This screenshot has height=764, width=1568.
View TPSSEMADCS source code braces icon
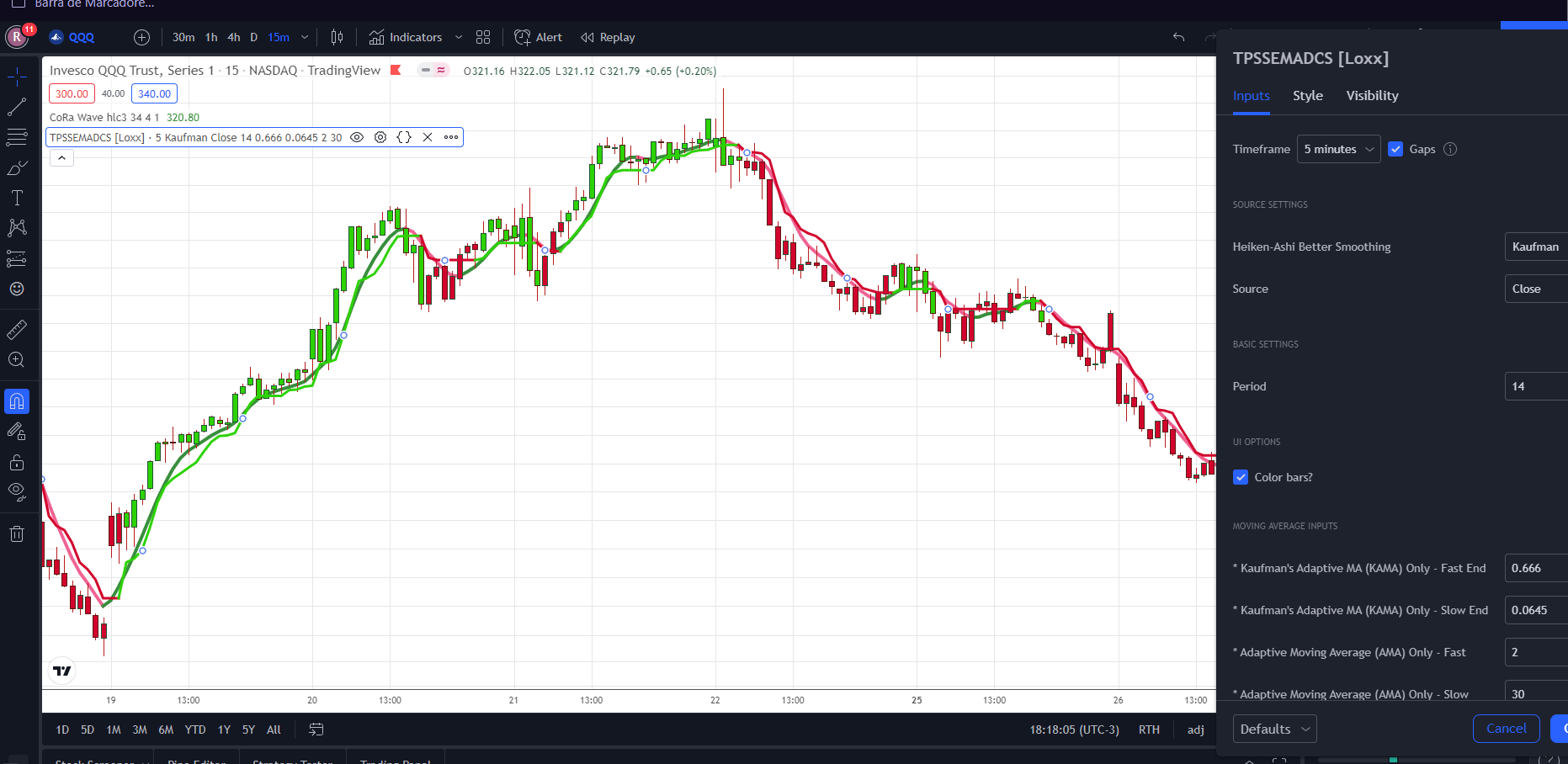(x=404, y=137)
